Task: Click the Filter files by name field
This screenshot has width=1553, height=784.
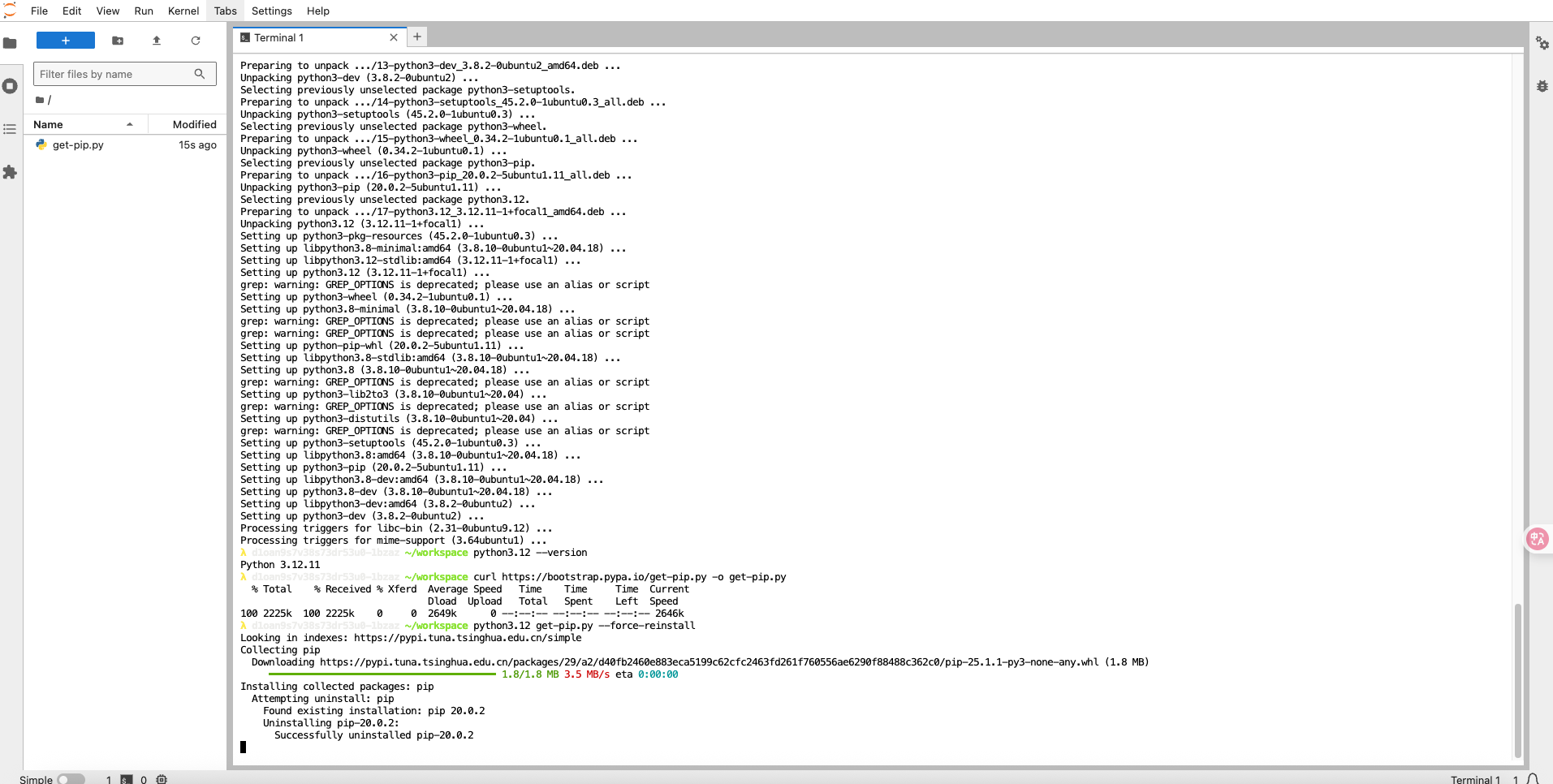Action: point(125,74)
